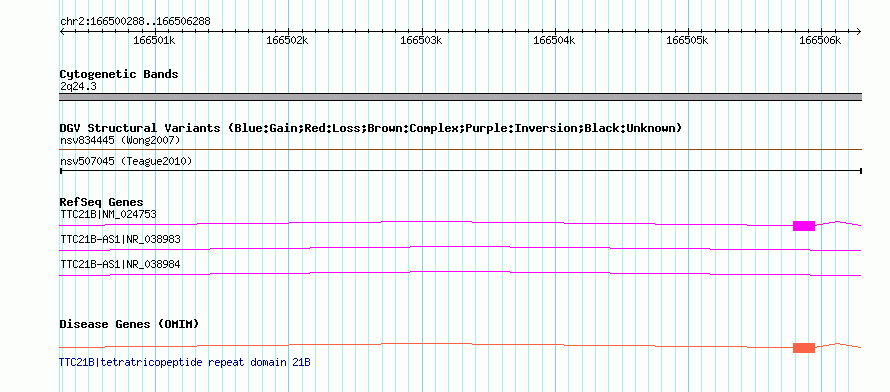Click the right arrow of the ruler
The image size is (890, 392).
point(858,32)
